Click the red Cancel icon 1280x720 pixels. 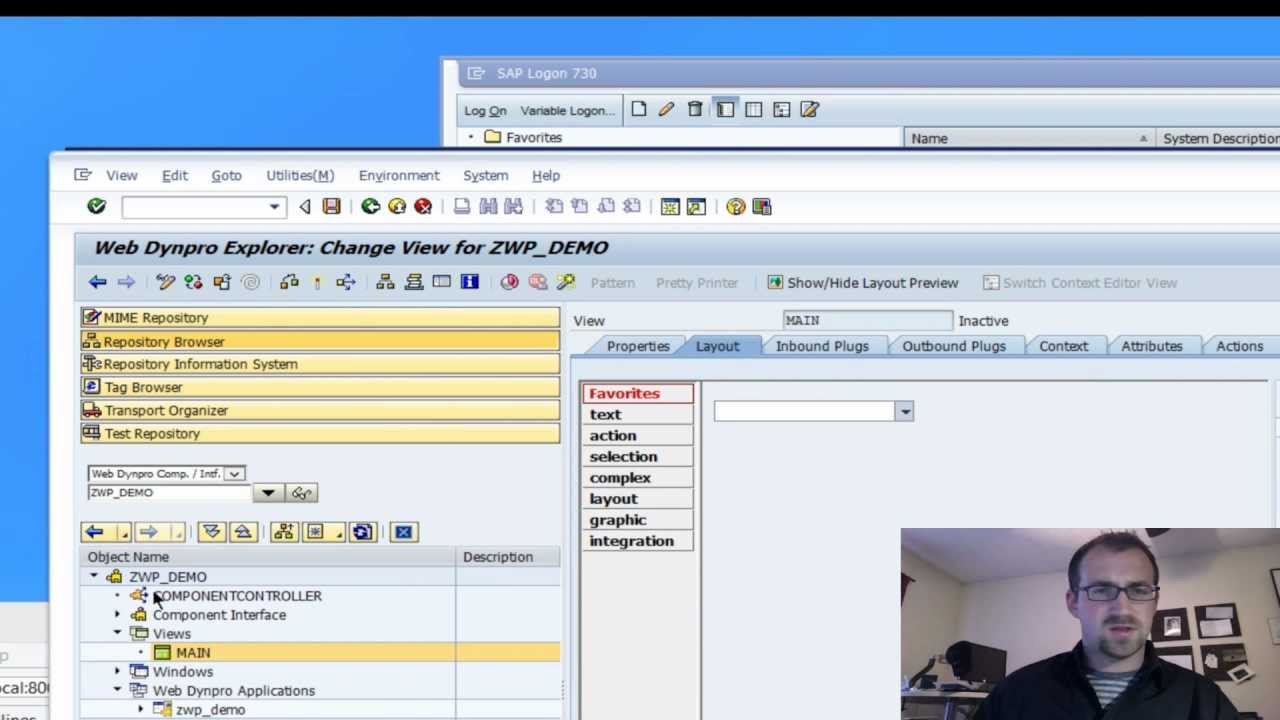click(423, 206)
